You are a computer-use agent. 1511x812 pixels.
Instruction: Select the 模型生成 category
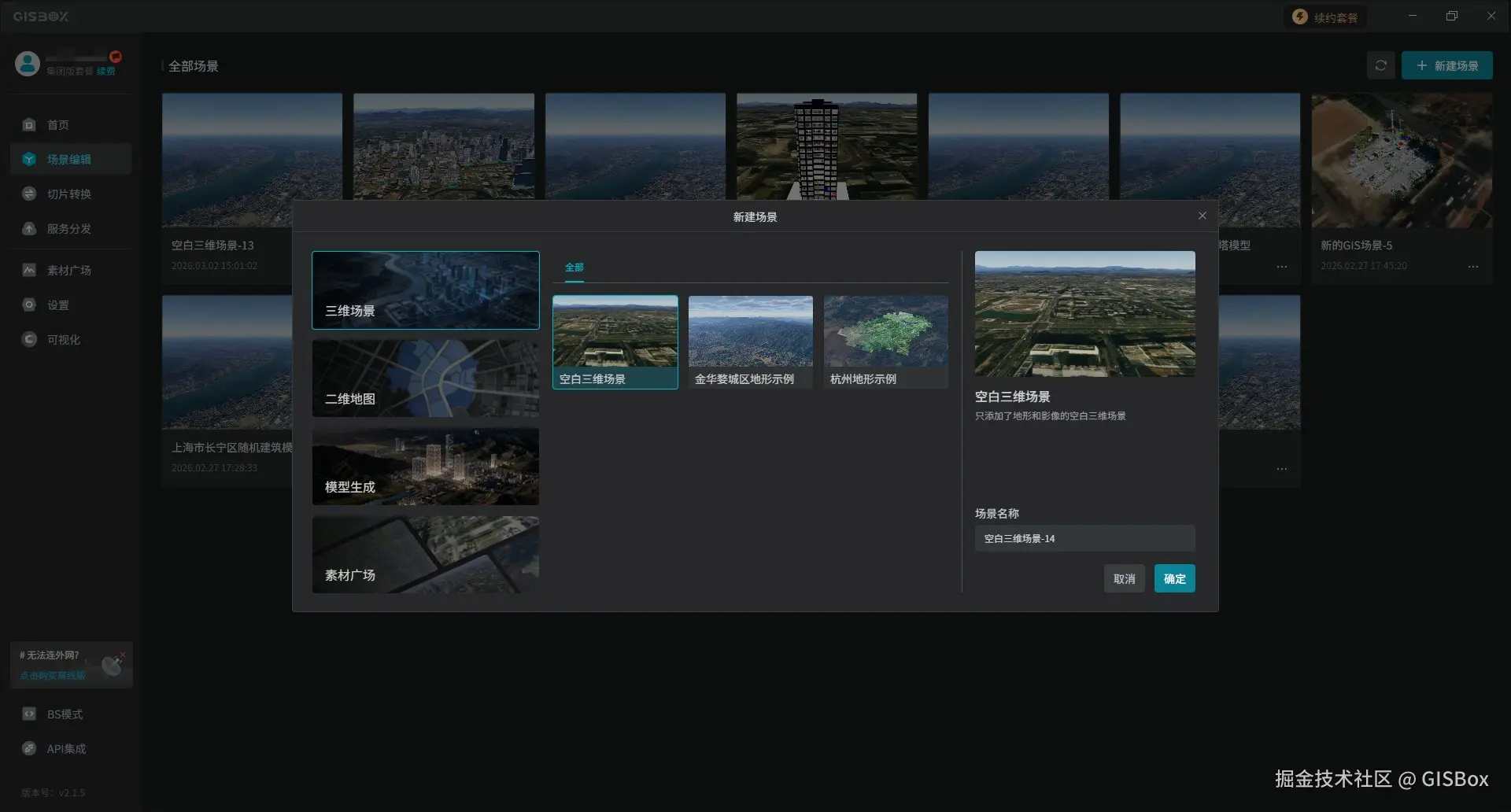[426, 467]
